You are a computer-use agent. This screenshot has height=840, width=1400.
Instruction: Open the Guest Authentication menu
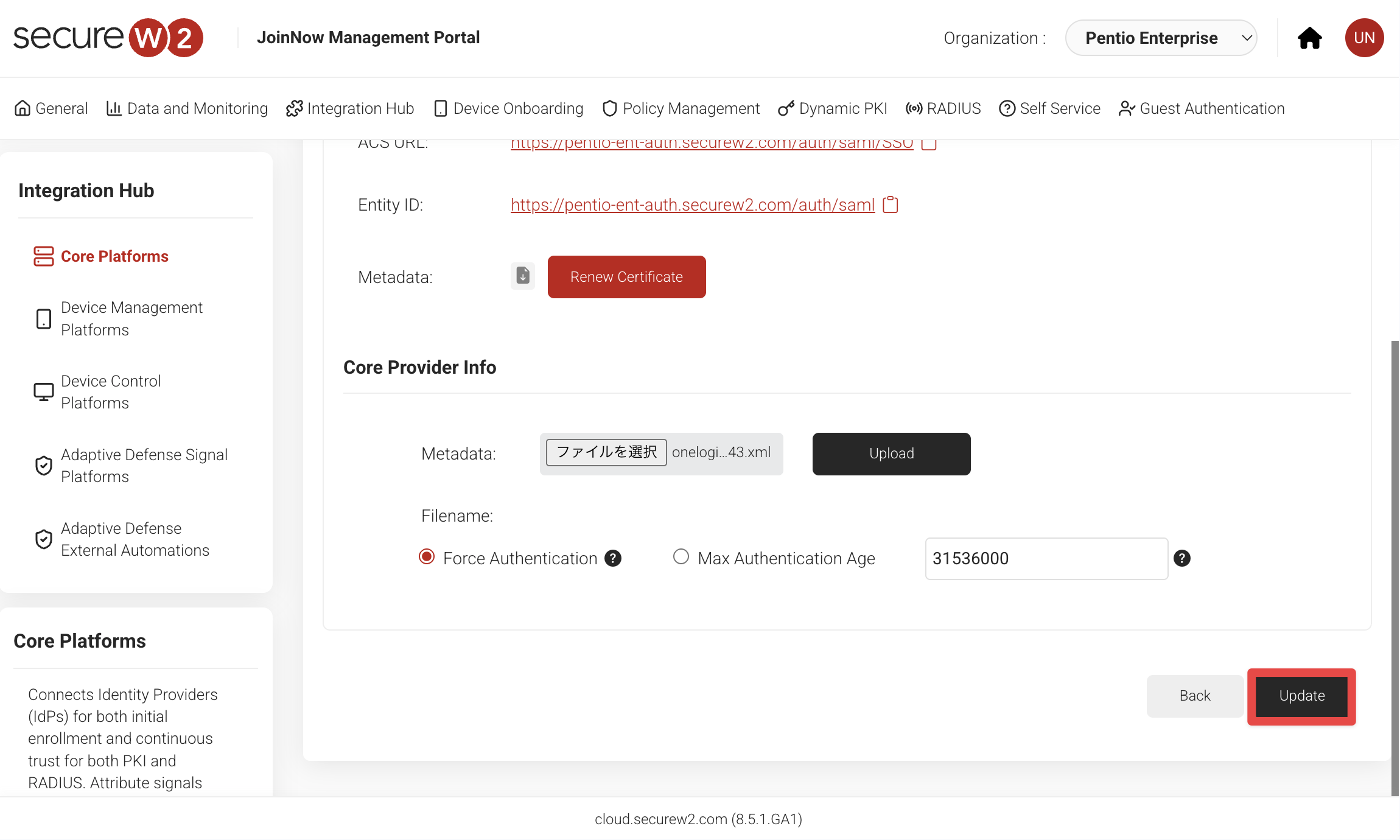(1202, 108)
